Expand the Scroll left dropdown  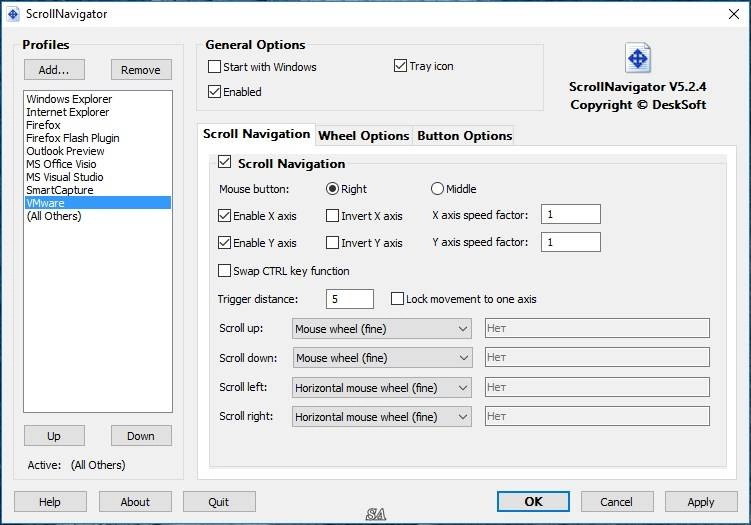click(x=382, y=388)
